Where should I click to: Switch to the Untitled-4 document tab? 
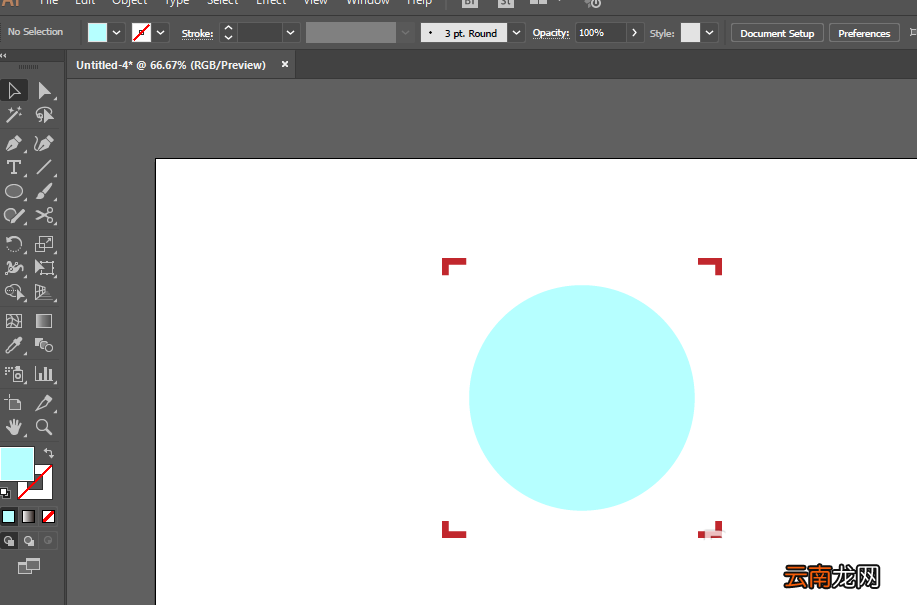click(x=171, y=65)
